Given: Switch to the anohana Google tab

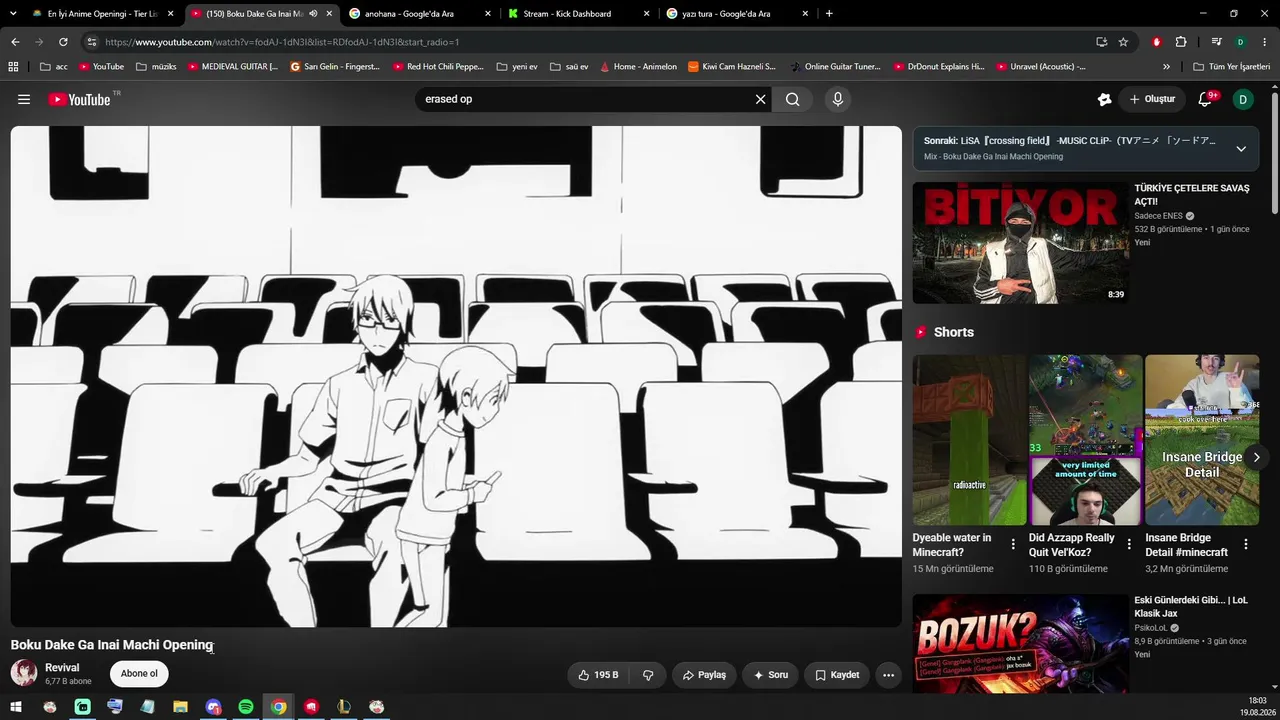Looking at the screenshot, I should (x=418, y=14).
